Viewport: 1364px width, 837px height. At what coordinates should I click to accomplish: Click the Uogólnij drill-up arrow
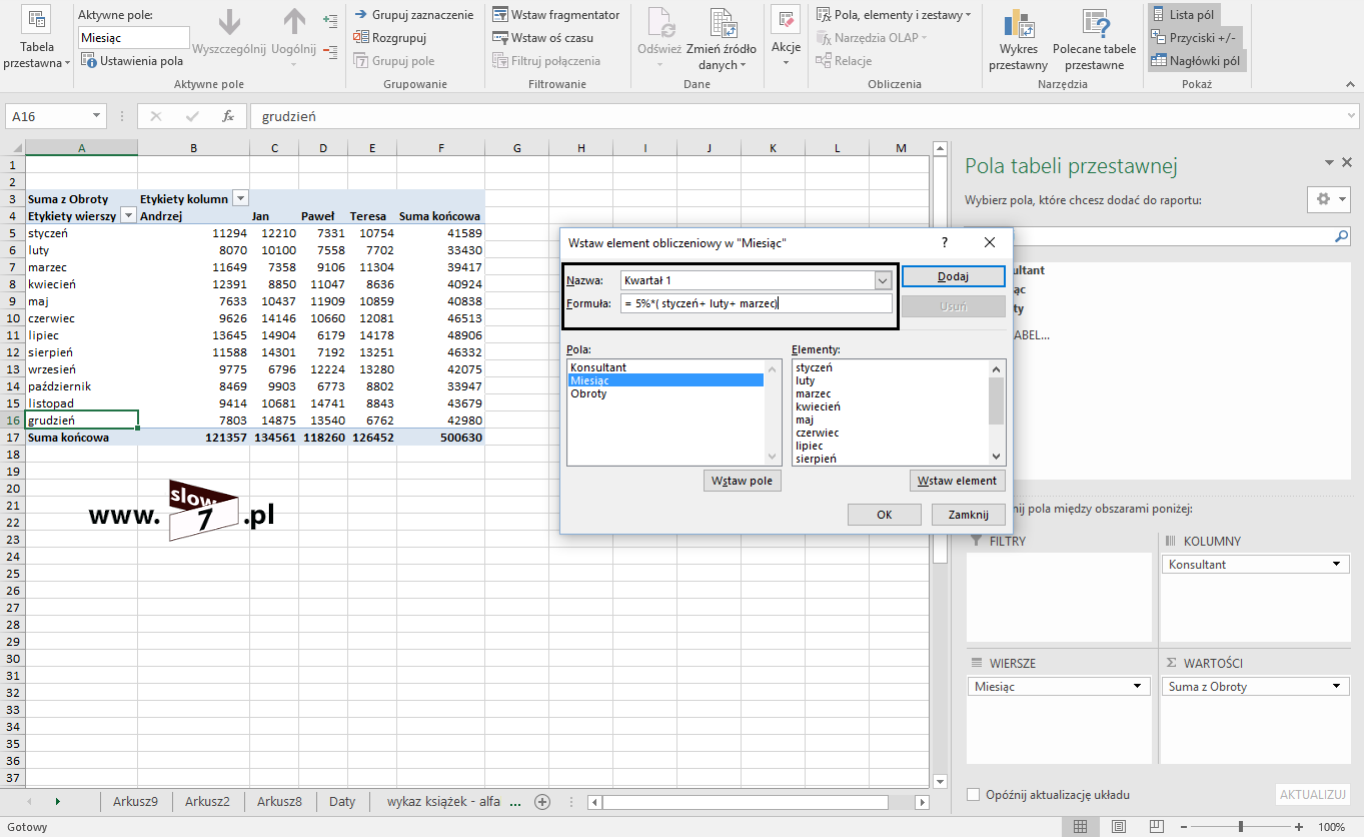(x=293, y=33)
